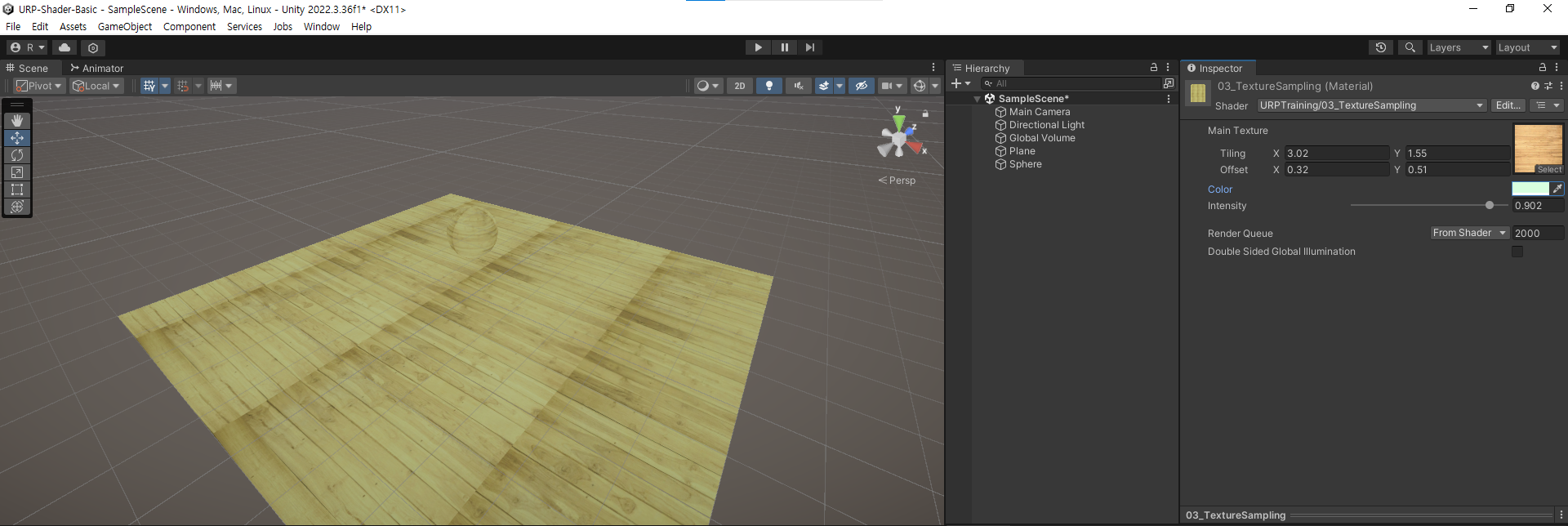The height and width of the screenshot is (526, 1568).
Task: Open Unity Cloud services icon
Action: tap(65, 47)
